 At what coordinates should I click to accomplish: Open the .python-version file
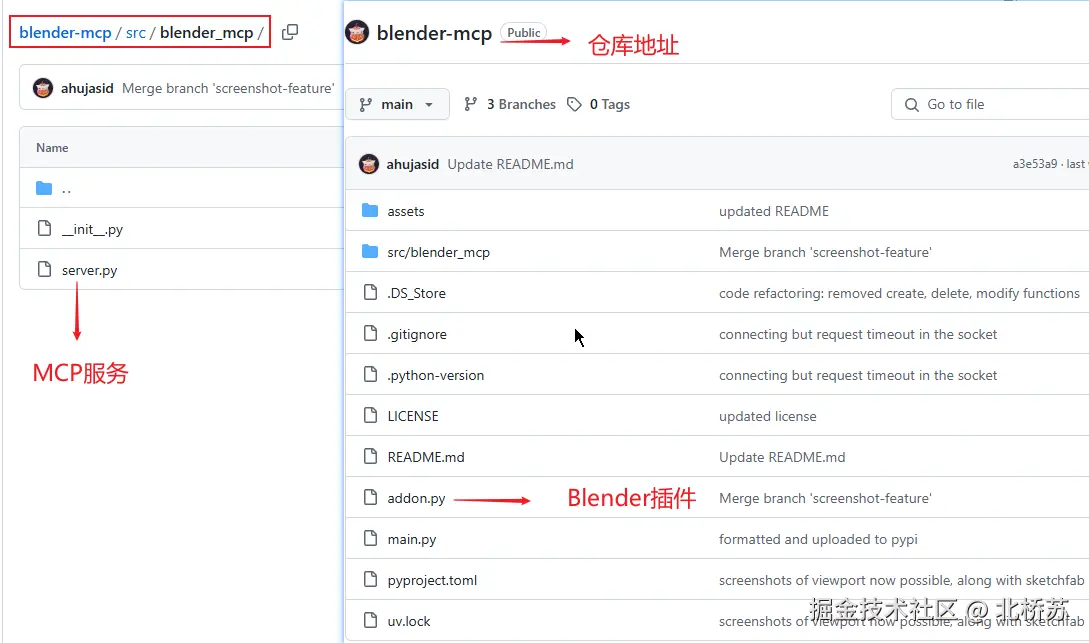[x=435, y=375]
